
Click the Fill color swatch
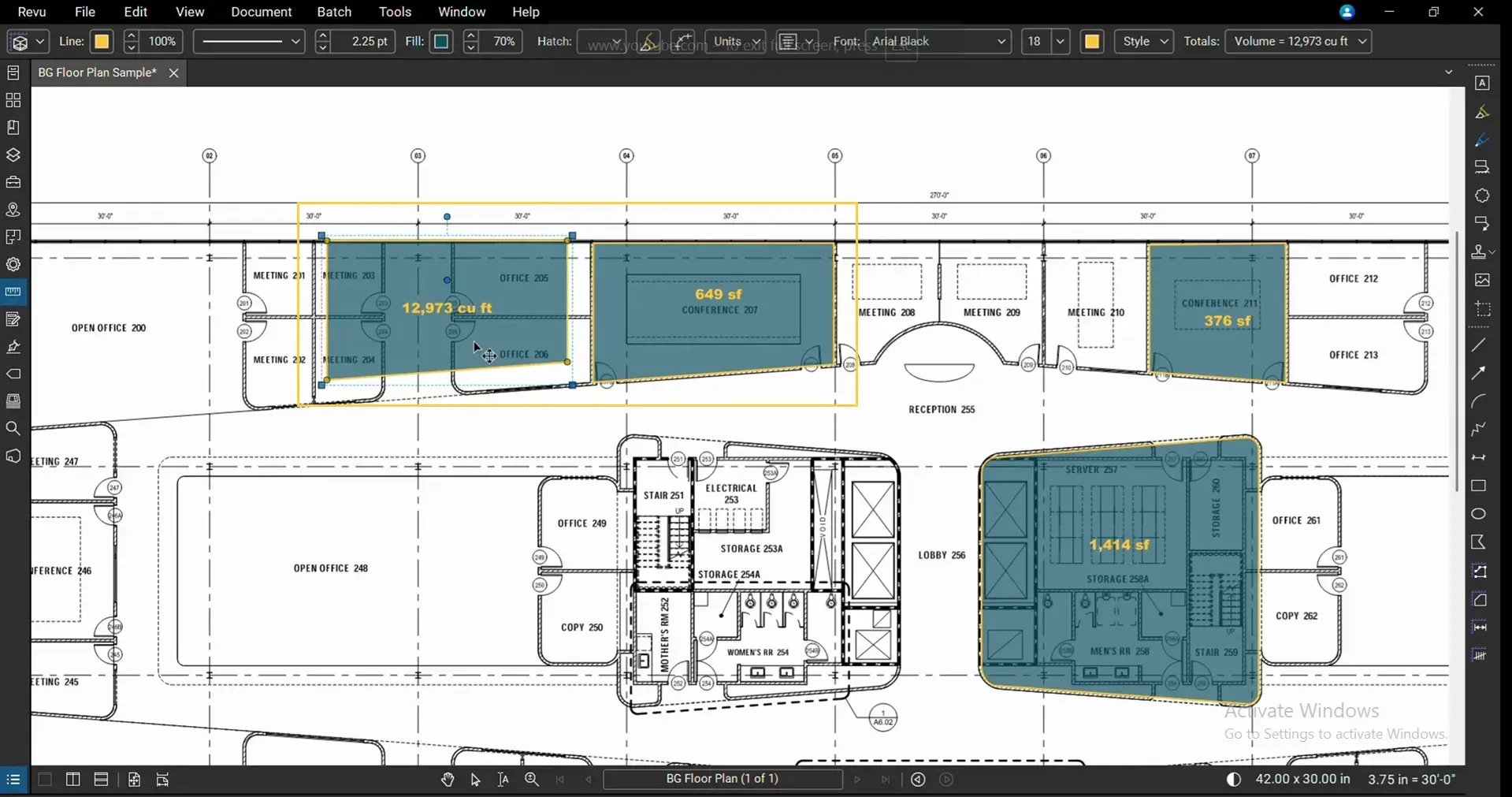(441, 42)
